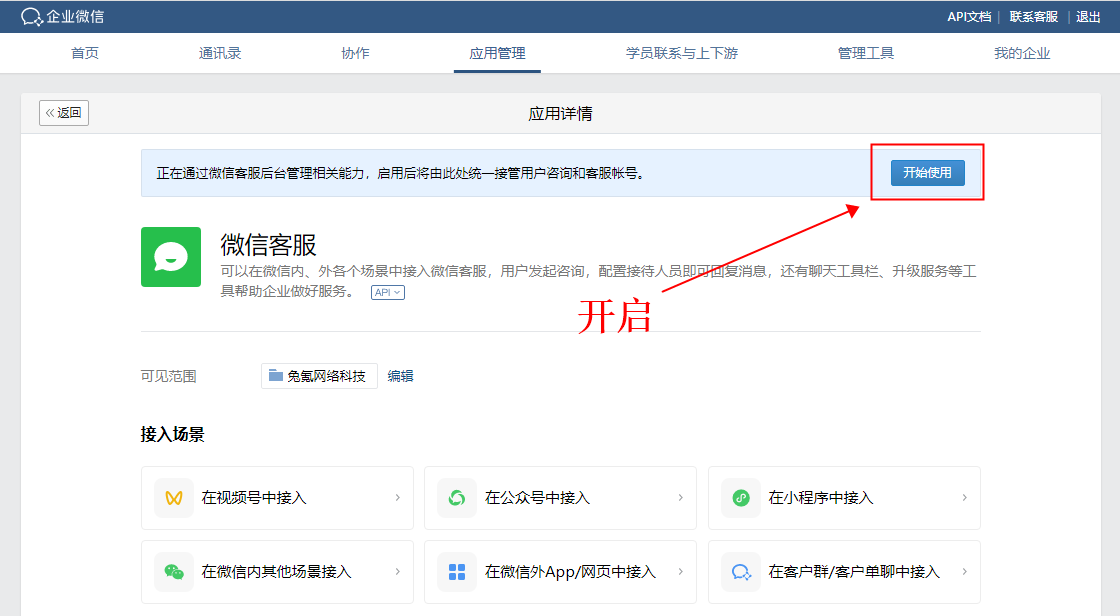Click the 视频号 butterfly icon
Image resolution: width=1120 pixels, height=616 pixels.
tap(174, 498)
